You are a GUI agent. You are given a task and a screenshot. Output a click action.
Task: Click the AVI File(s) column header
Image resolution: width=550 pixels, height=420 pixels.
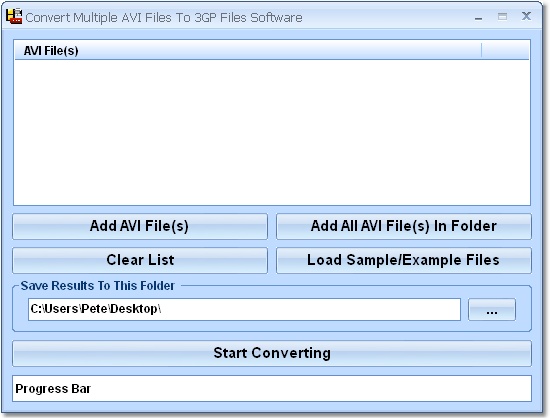point(248,51)
